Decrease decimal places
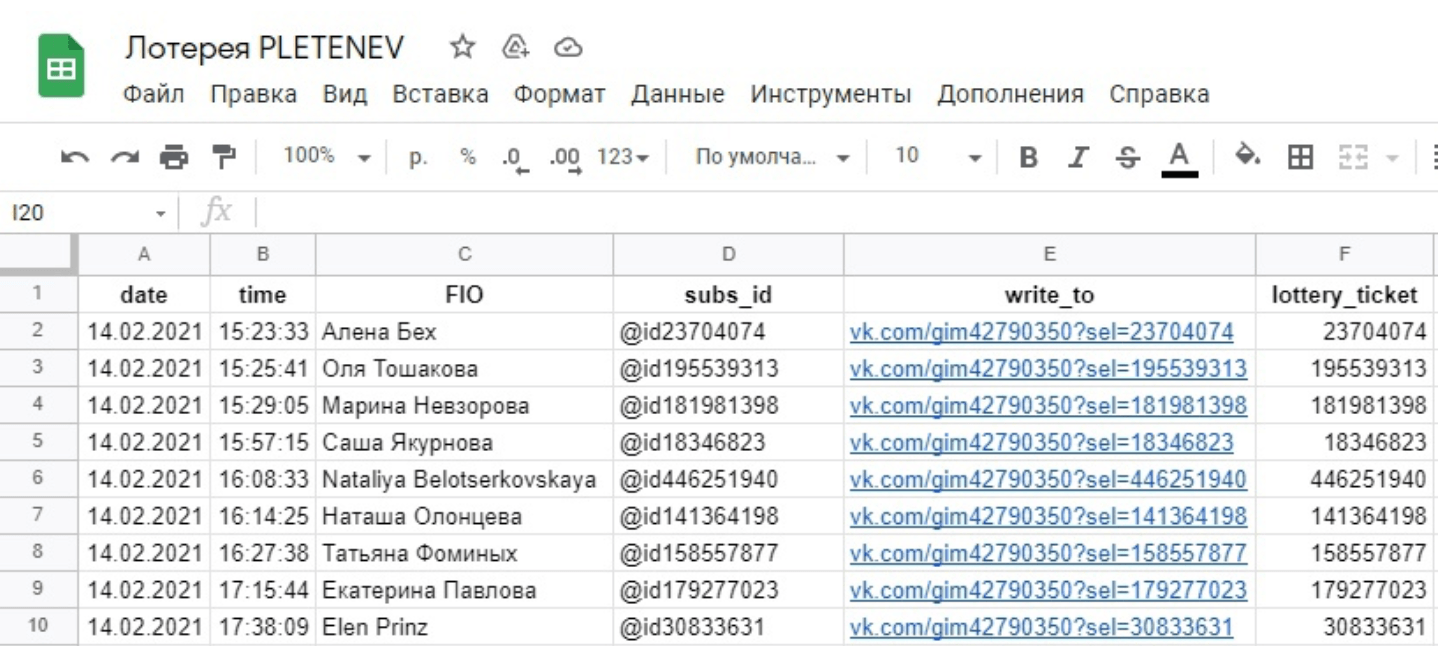This screenshot has width=1438, height=646. (515, 158)
